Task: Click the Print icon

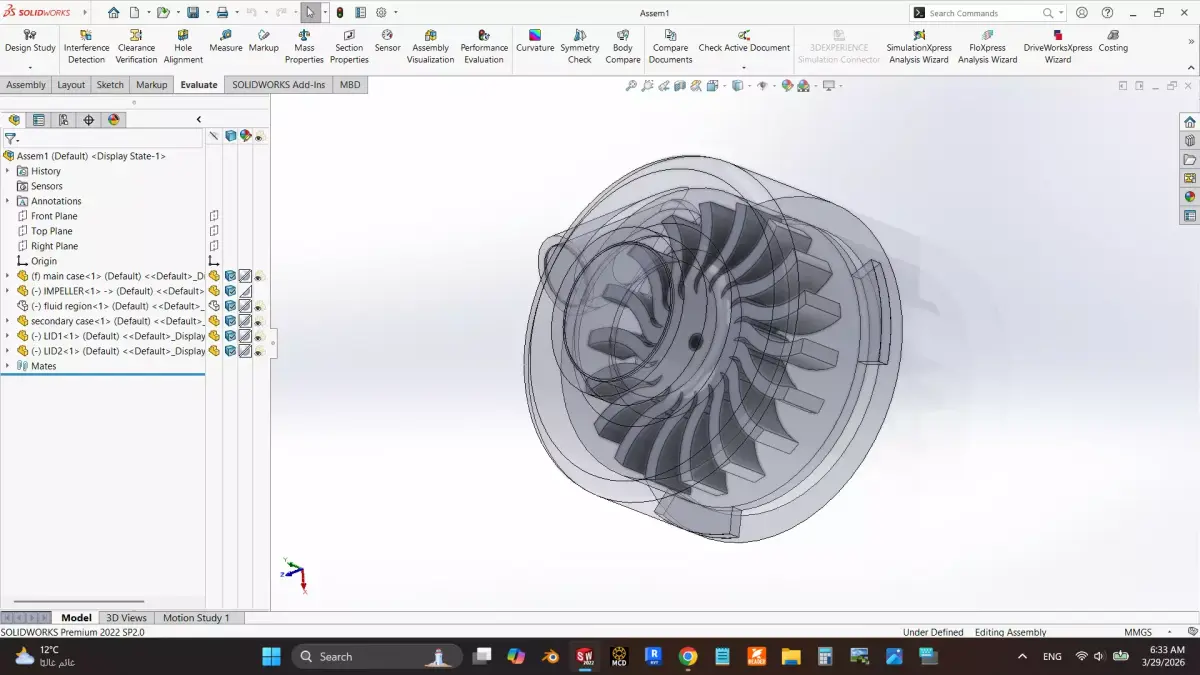Action: click(222, 13)
